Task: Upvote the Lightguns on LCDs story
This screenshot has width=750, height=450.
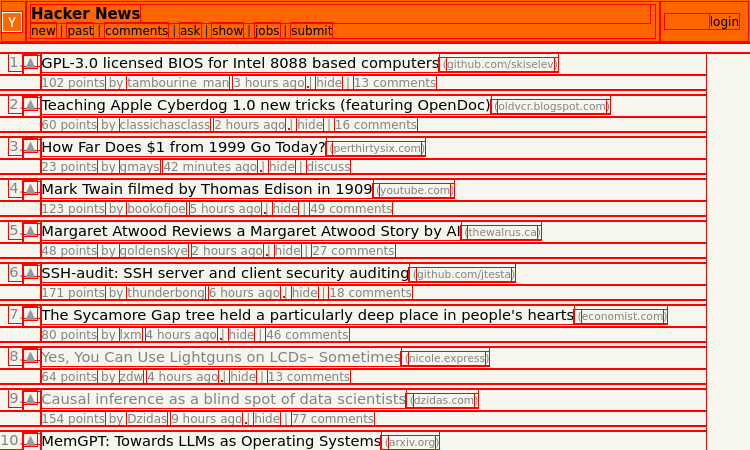Action: point(31,357)
